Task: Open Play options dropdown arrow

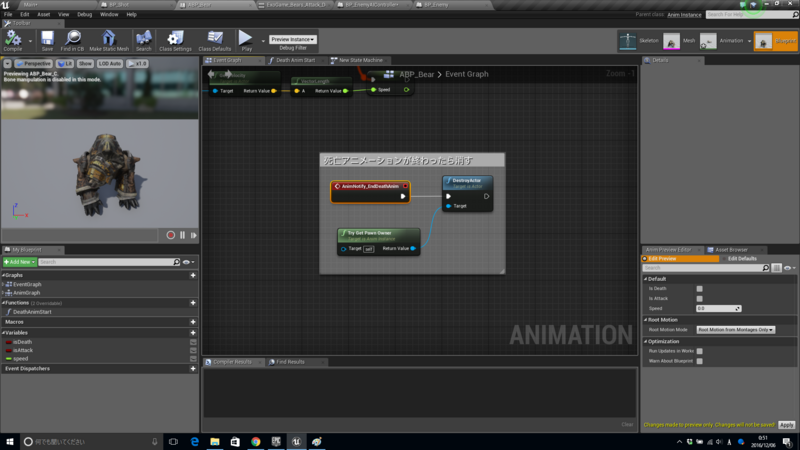Action: [263, 41]
